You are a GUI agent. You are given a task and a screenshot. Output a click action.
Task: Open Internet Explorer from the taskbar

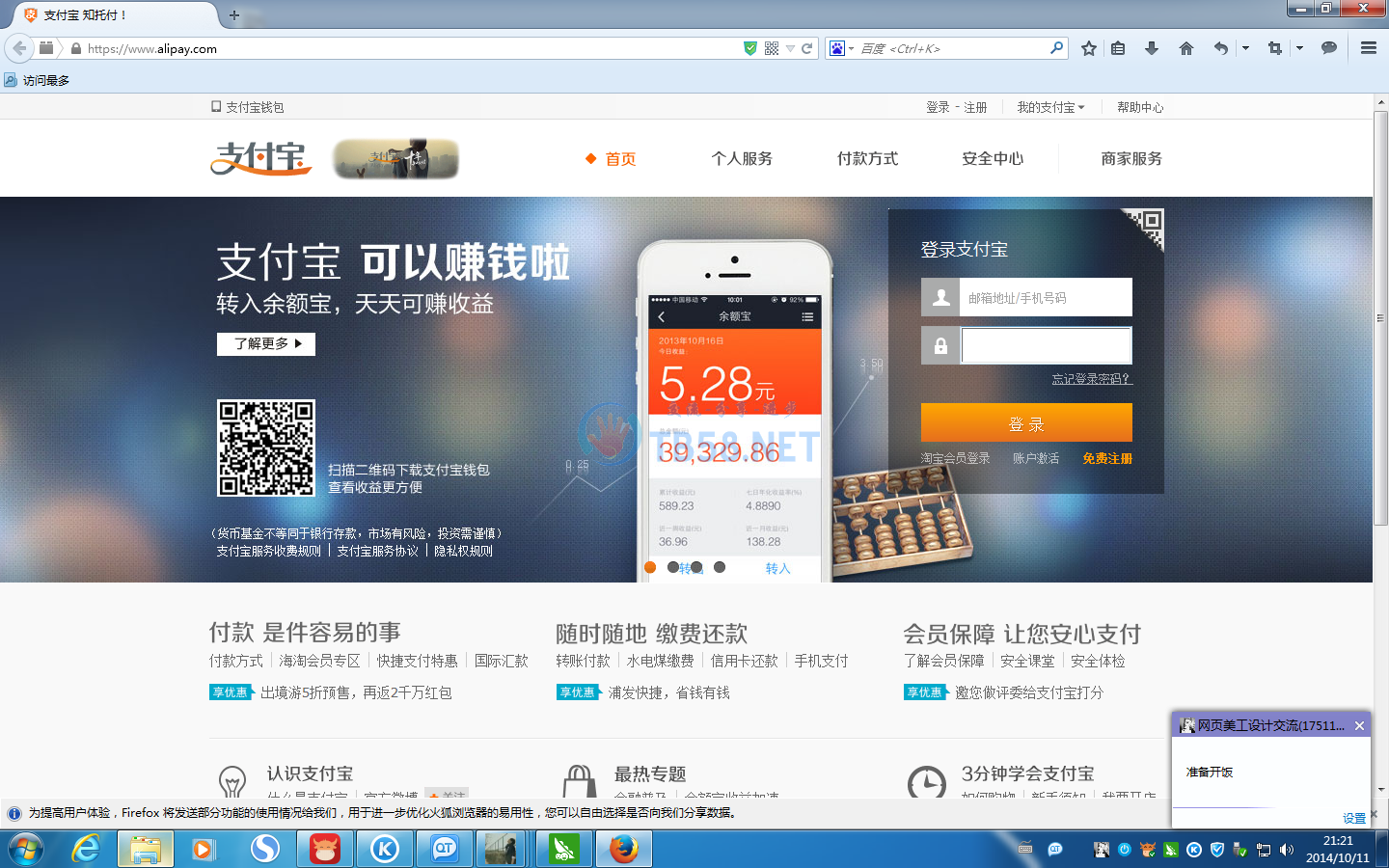pyautogui.click(x=86, y=850)
